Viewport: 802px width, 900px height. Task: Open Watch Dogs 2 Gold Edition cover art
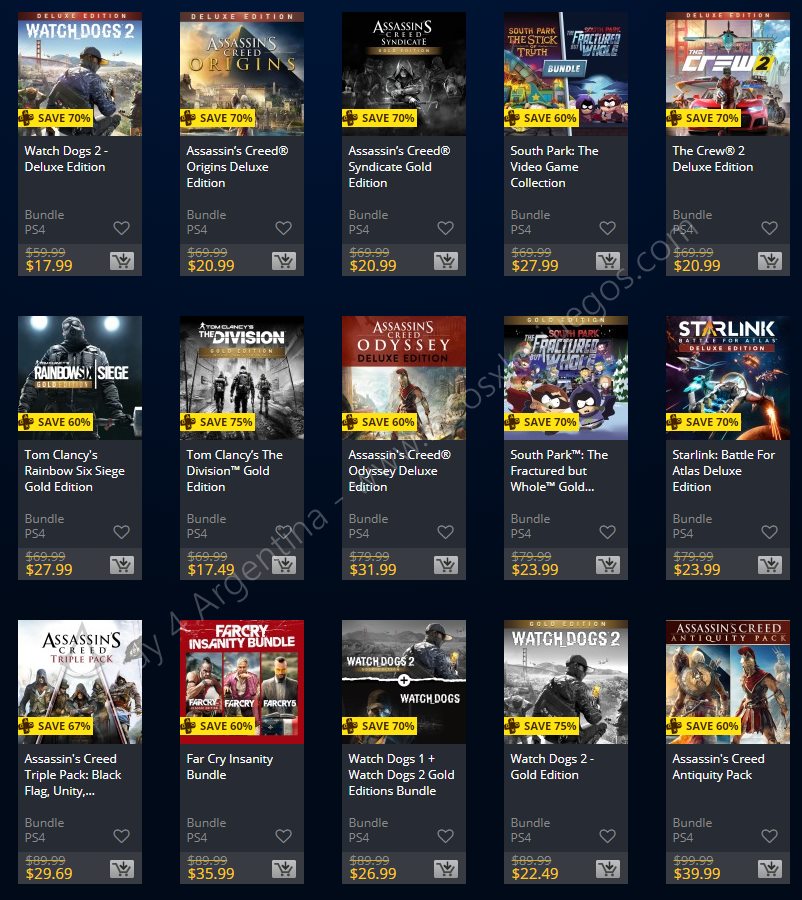coord(565,682)
